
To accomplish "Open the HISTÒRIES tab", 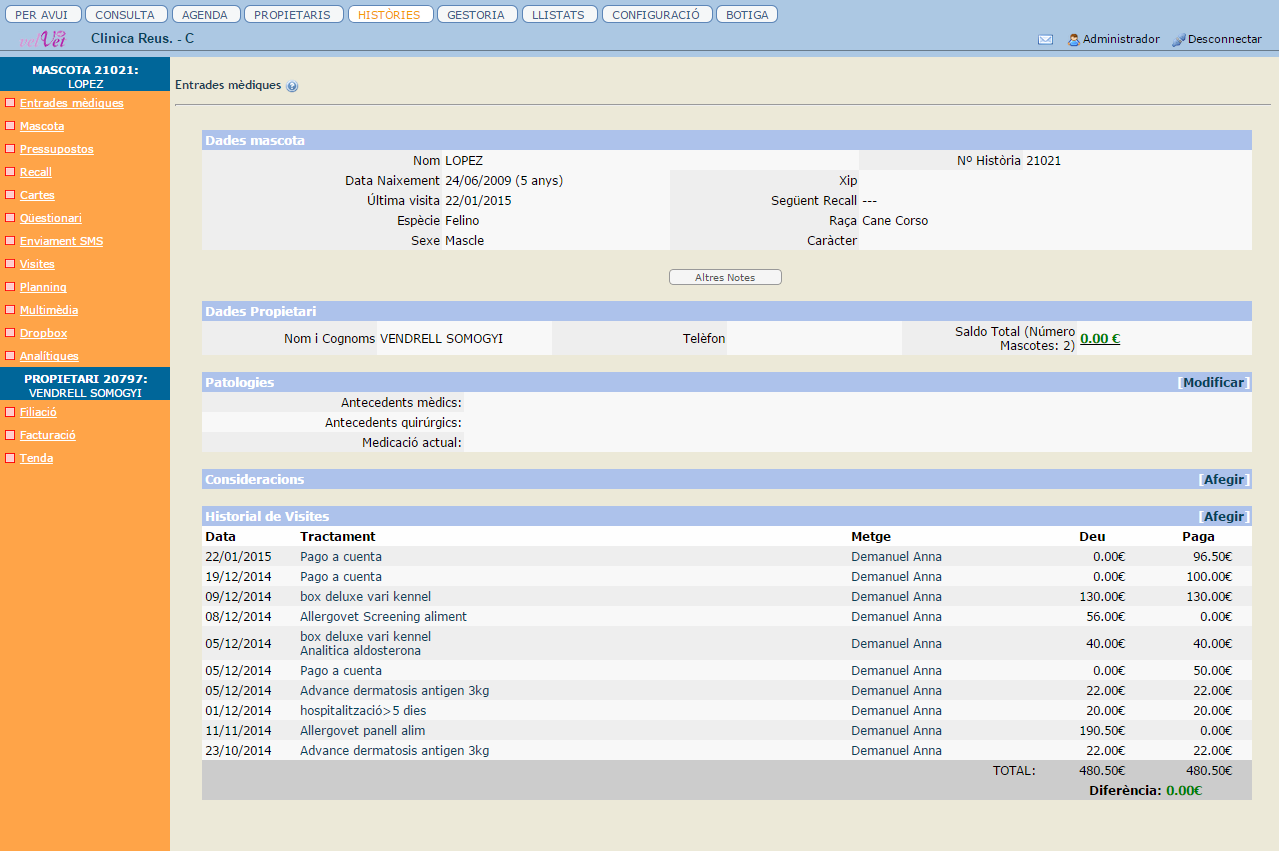I will (x=391, y=15).
